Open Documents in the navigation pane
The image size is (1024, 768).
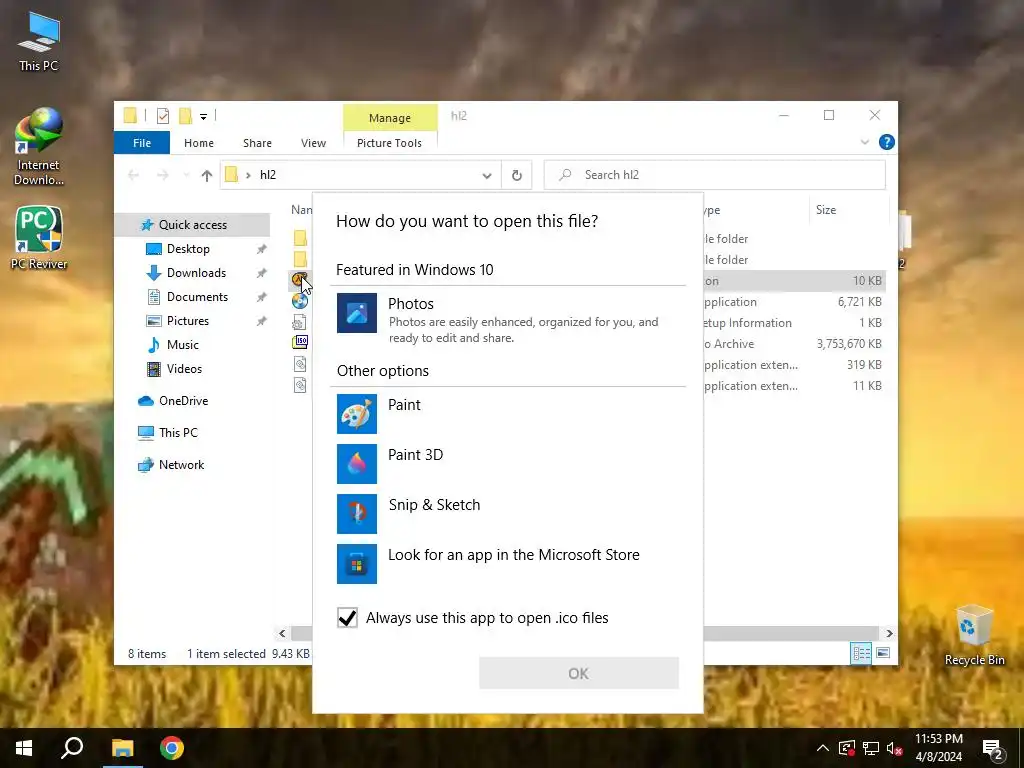197,297
